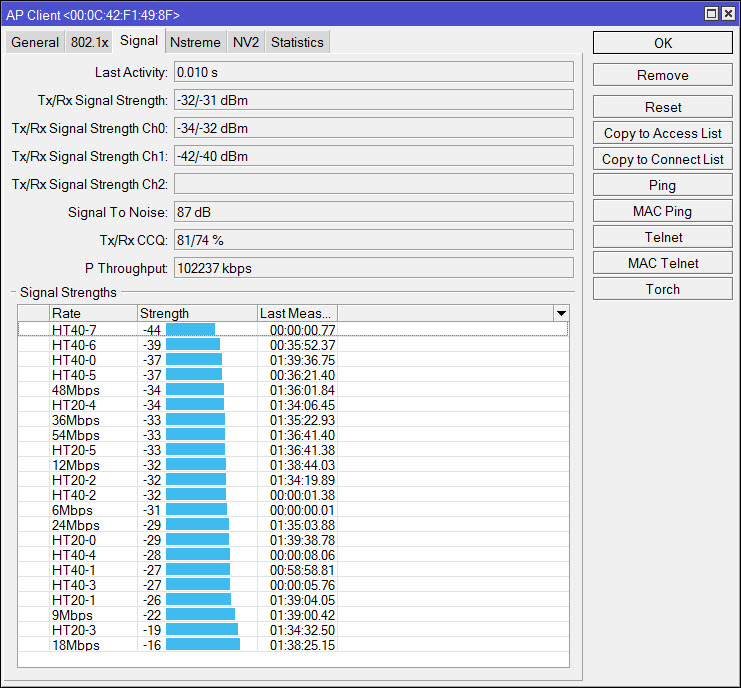Select the HT40-6 rate row

293,345
